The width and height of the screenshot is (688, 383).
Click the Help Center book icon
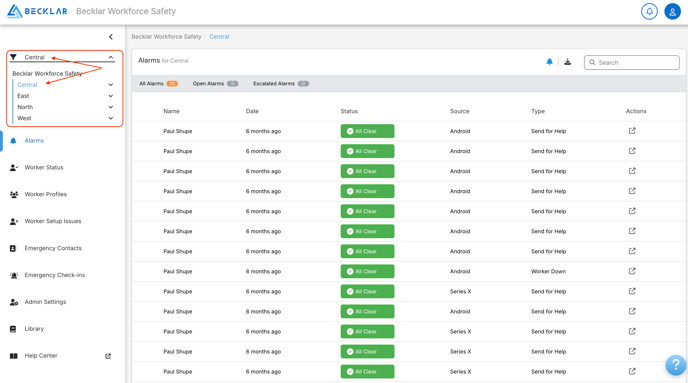click(x=14, y=356)
